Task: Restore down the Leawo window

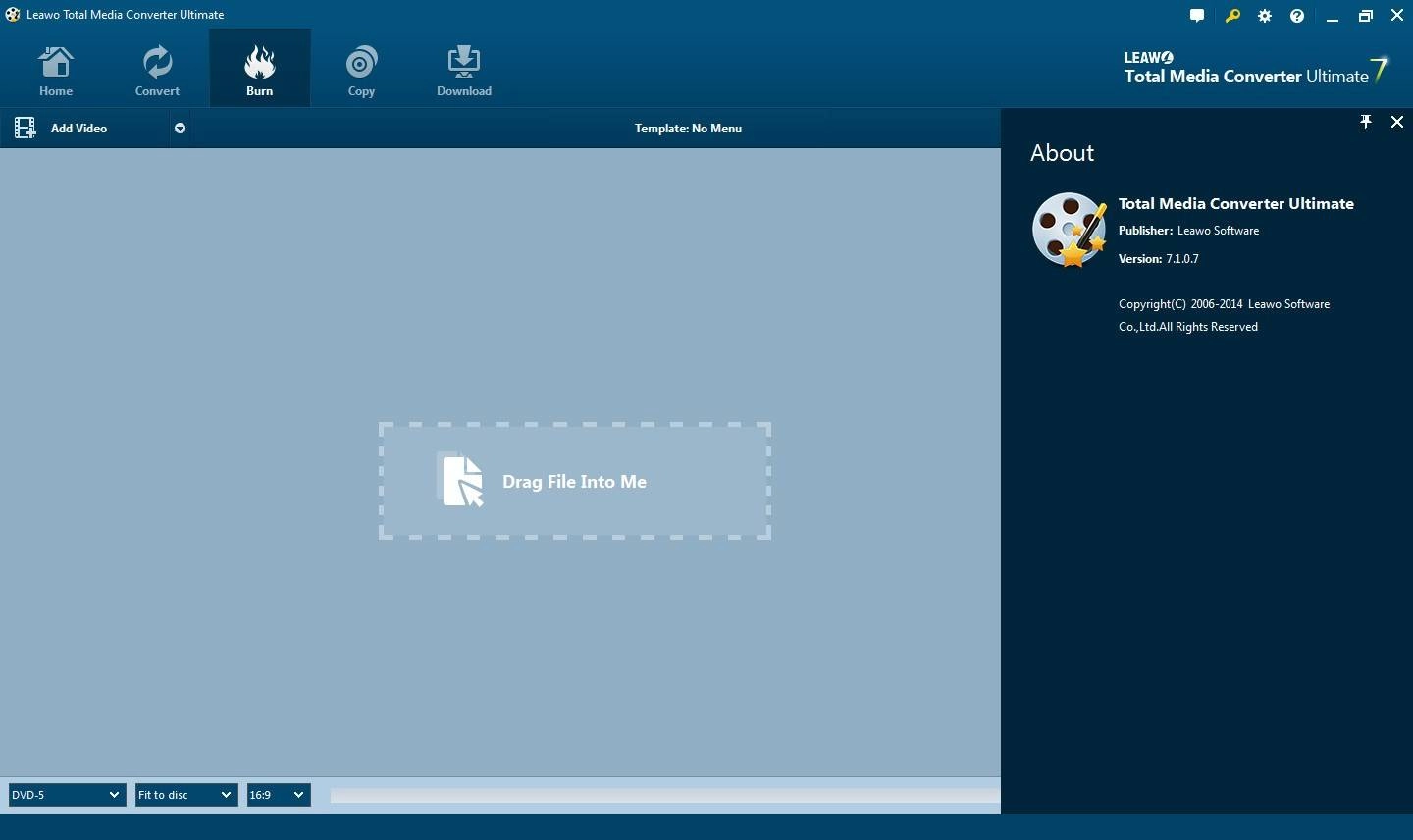Action: (1365, 16)
